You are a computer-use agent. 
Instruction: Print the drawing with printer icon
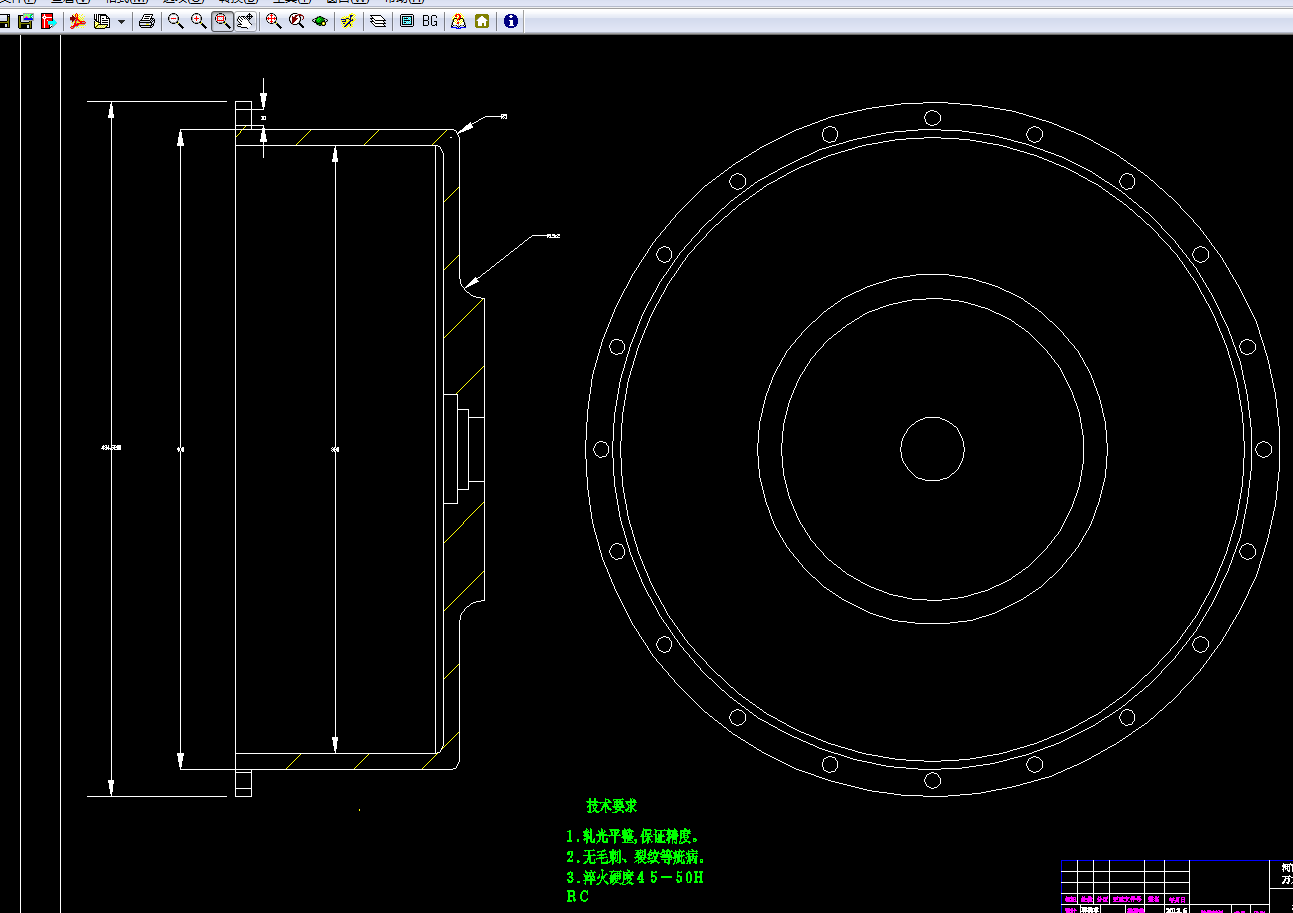click(147, 21)
